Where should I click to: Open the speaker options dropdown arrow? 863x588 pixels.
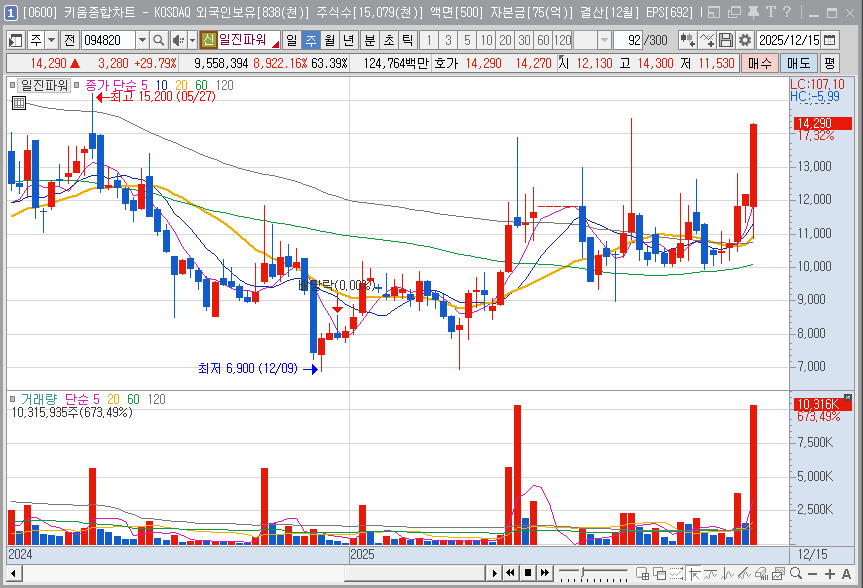pos(192,40)
